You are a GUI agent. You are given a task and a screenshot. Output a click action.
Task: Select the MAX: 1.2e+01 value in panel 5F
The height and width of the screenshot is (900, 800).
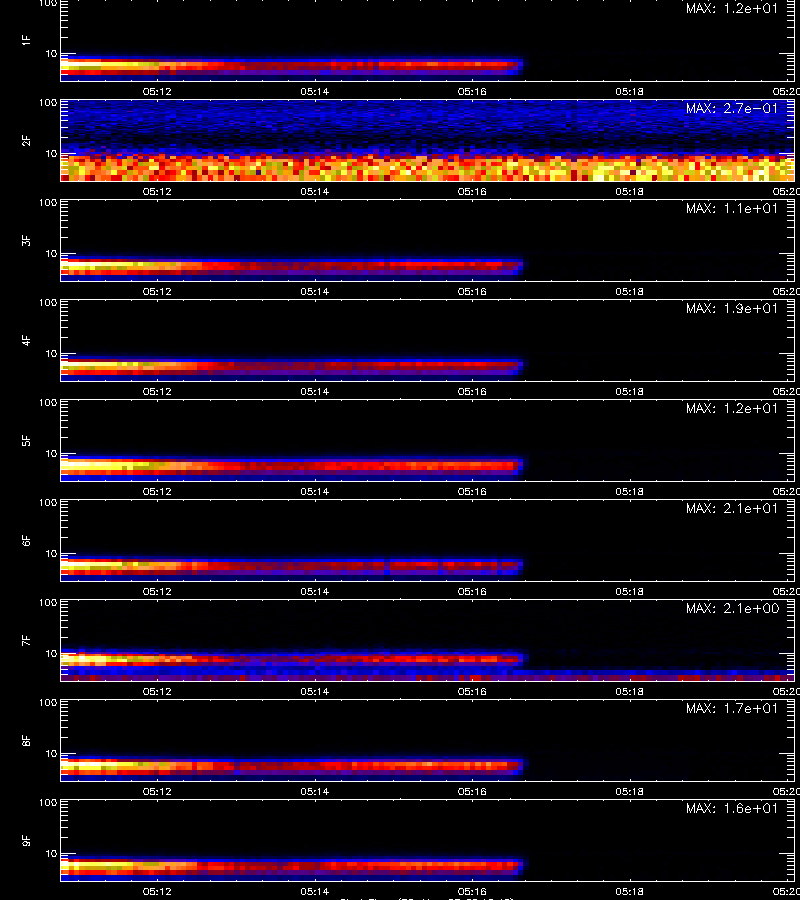tap(732, 408)
